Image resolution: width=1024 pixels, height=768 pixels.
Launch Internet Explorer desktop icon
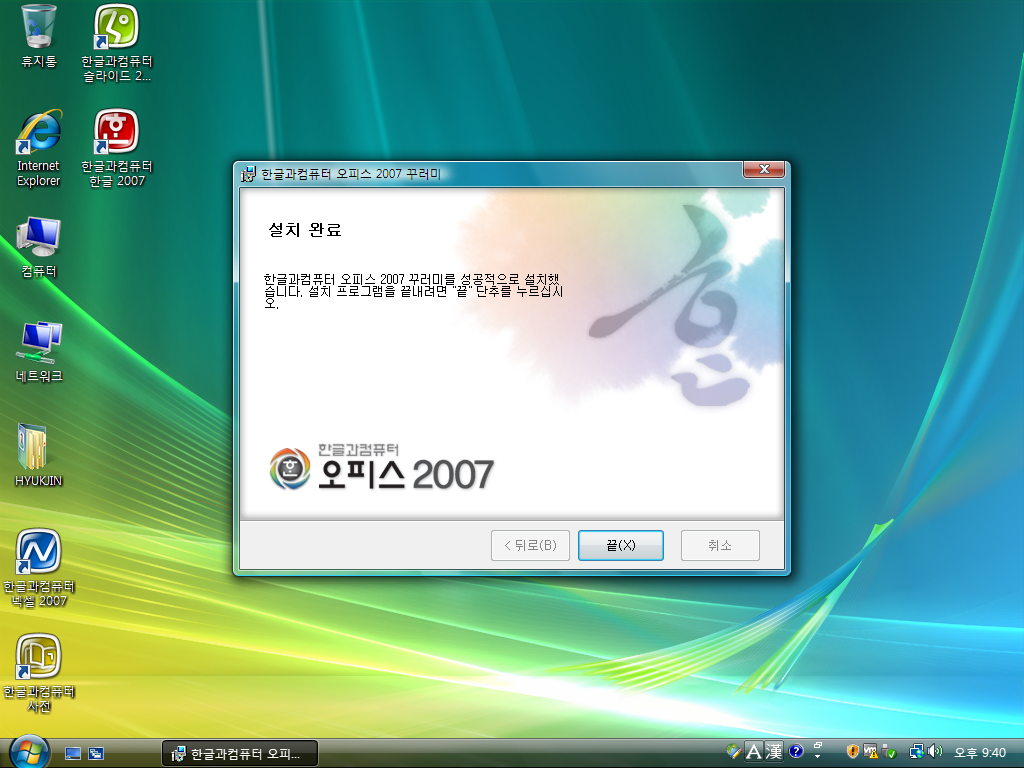[39, 149]
